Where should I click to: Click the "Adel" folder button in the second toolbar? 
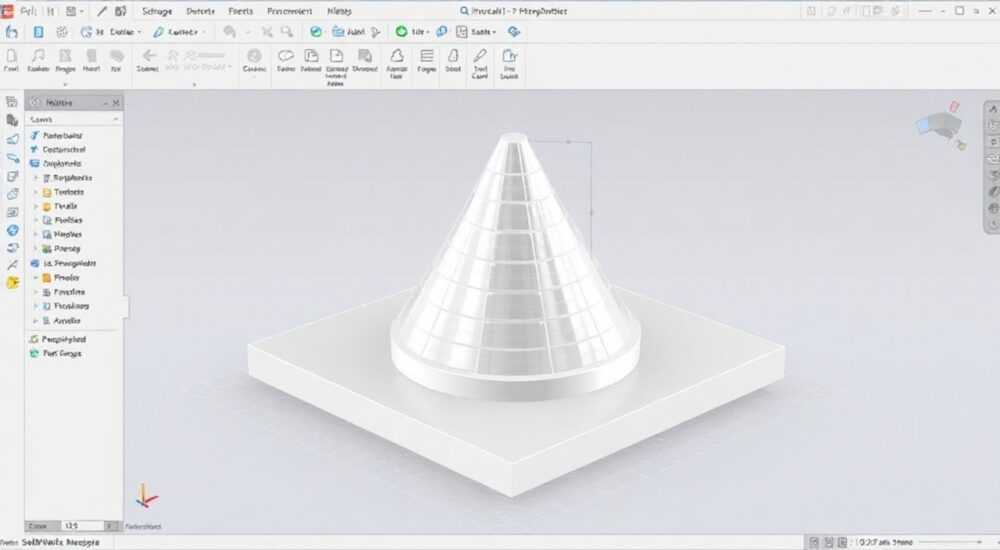349,32
